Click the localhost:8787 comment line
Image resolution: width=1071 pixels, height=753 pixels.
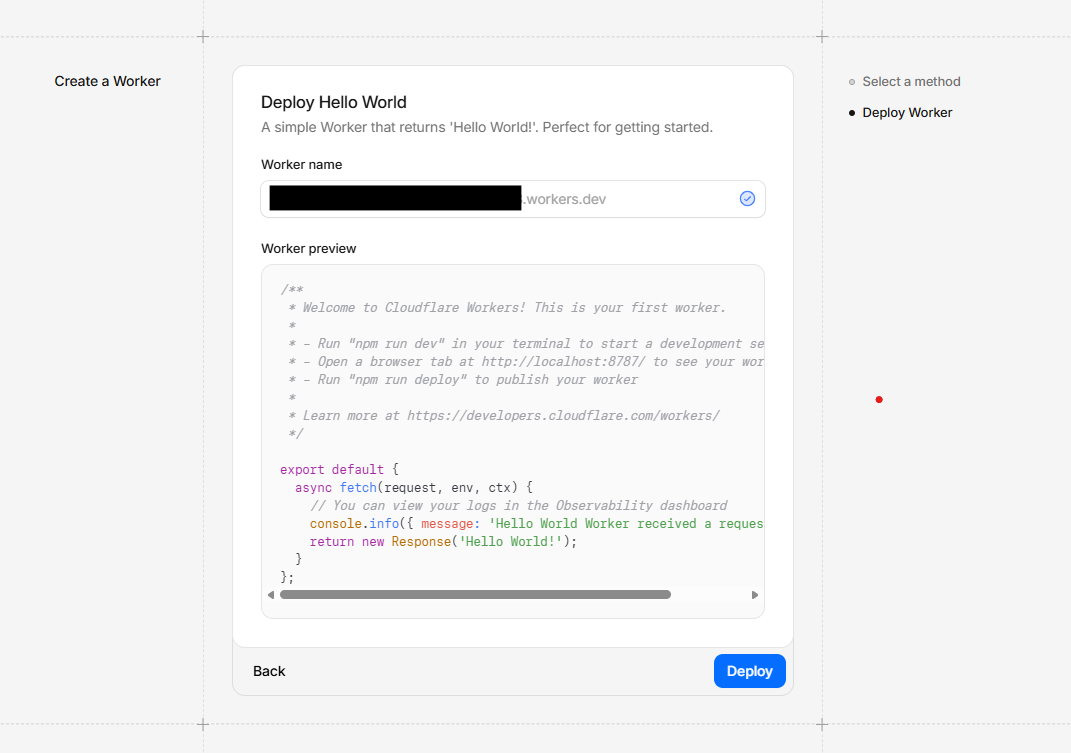coord(525,361)
